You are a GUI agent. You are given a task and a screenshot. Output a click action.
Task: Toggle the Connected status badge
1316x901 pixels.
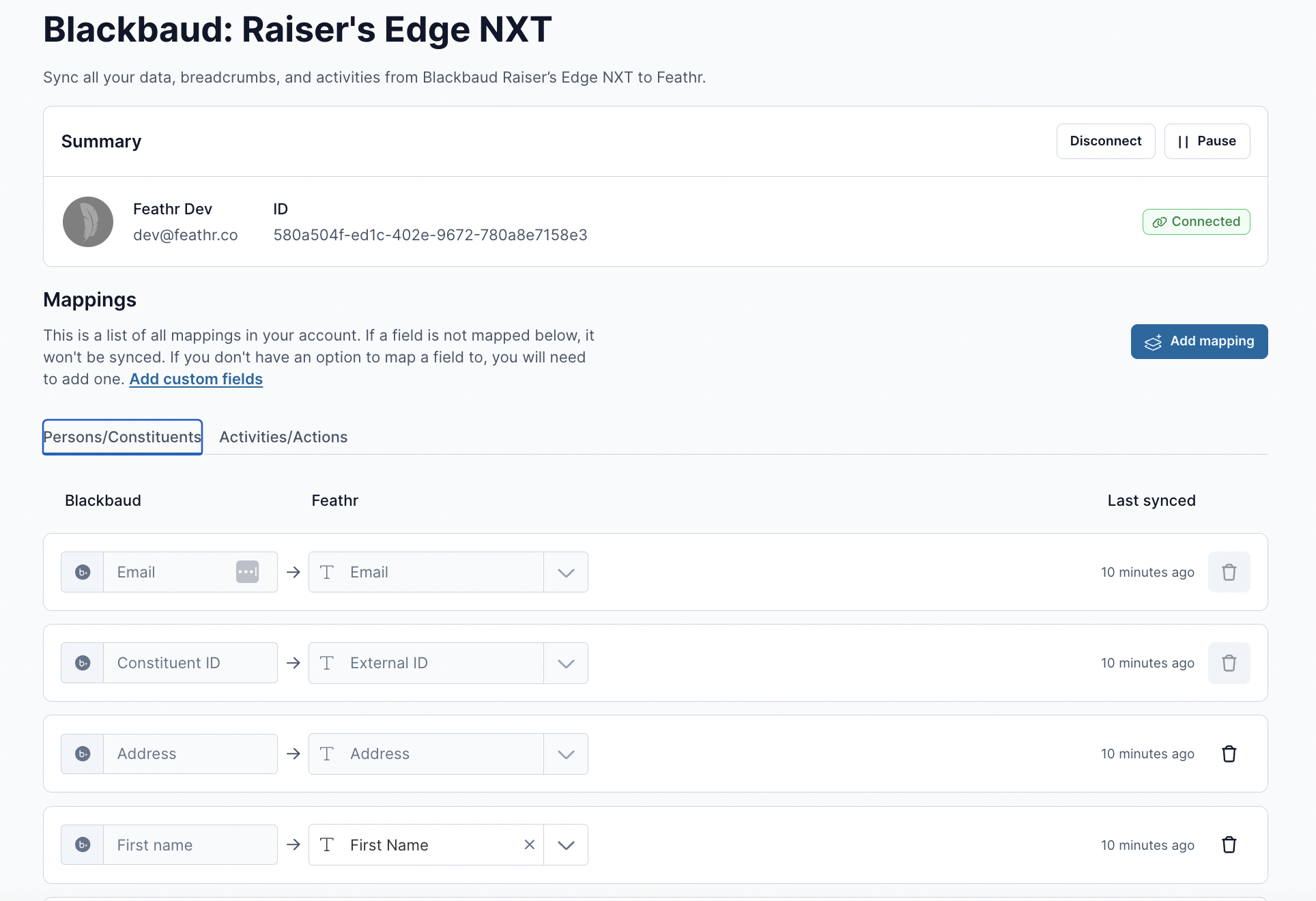point(1196,222)
